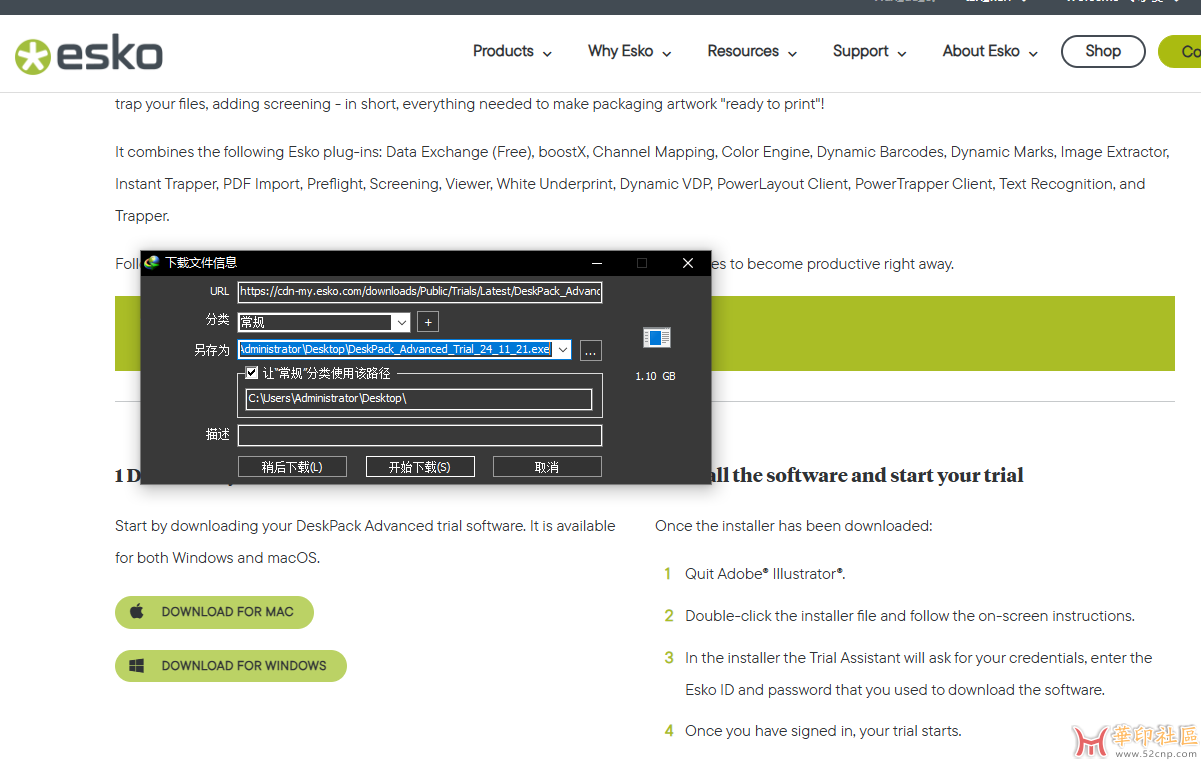The width and height of the screenshot is (1201, 761).
Task: Click the Resources chevron arrow
Action: [x=792, y=53]
